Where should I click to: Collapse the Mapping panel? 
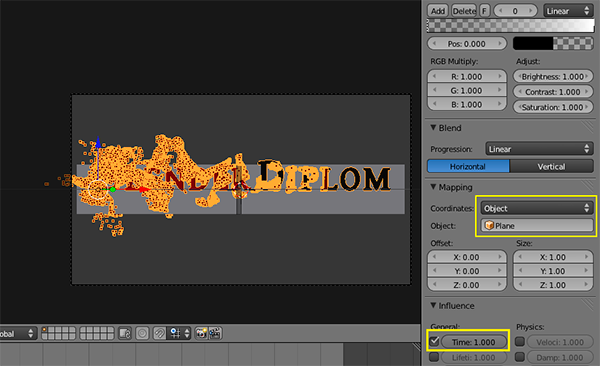point(433,187)
